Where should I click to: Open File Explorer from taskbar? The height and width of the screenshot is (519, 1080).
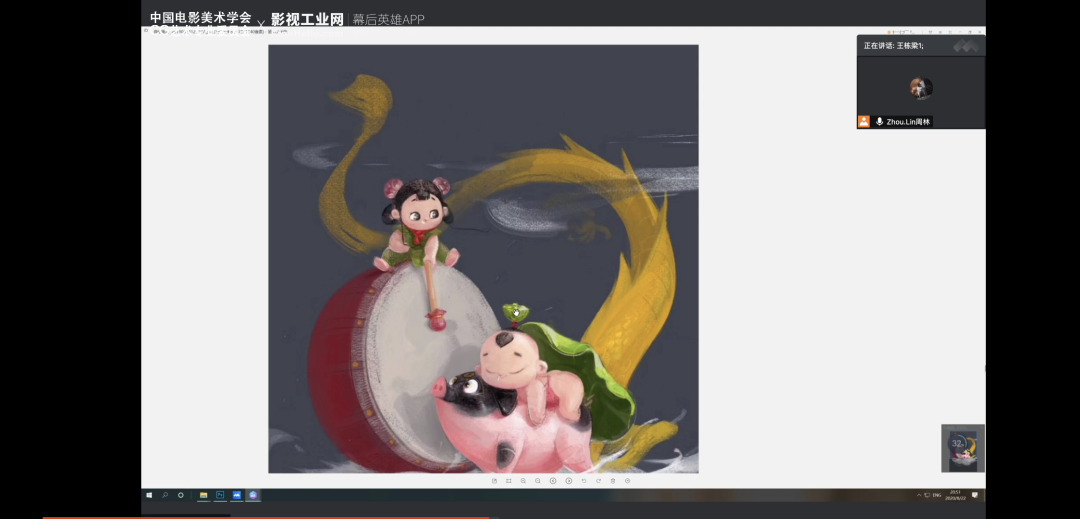tap(204, 495)
